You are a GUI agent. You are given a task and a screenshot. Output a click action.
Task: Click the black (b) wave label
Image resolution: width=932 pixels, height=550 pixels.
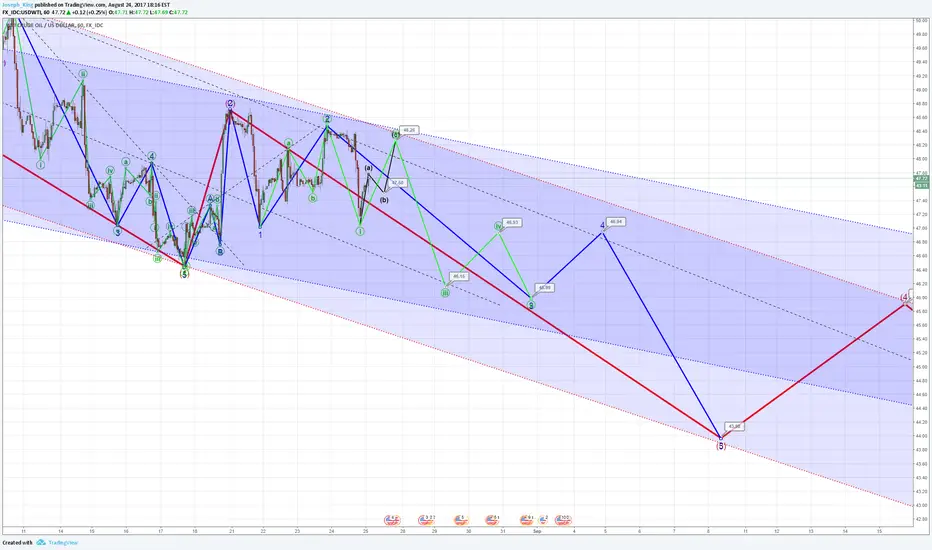point(384,200)
